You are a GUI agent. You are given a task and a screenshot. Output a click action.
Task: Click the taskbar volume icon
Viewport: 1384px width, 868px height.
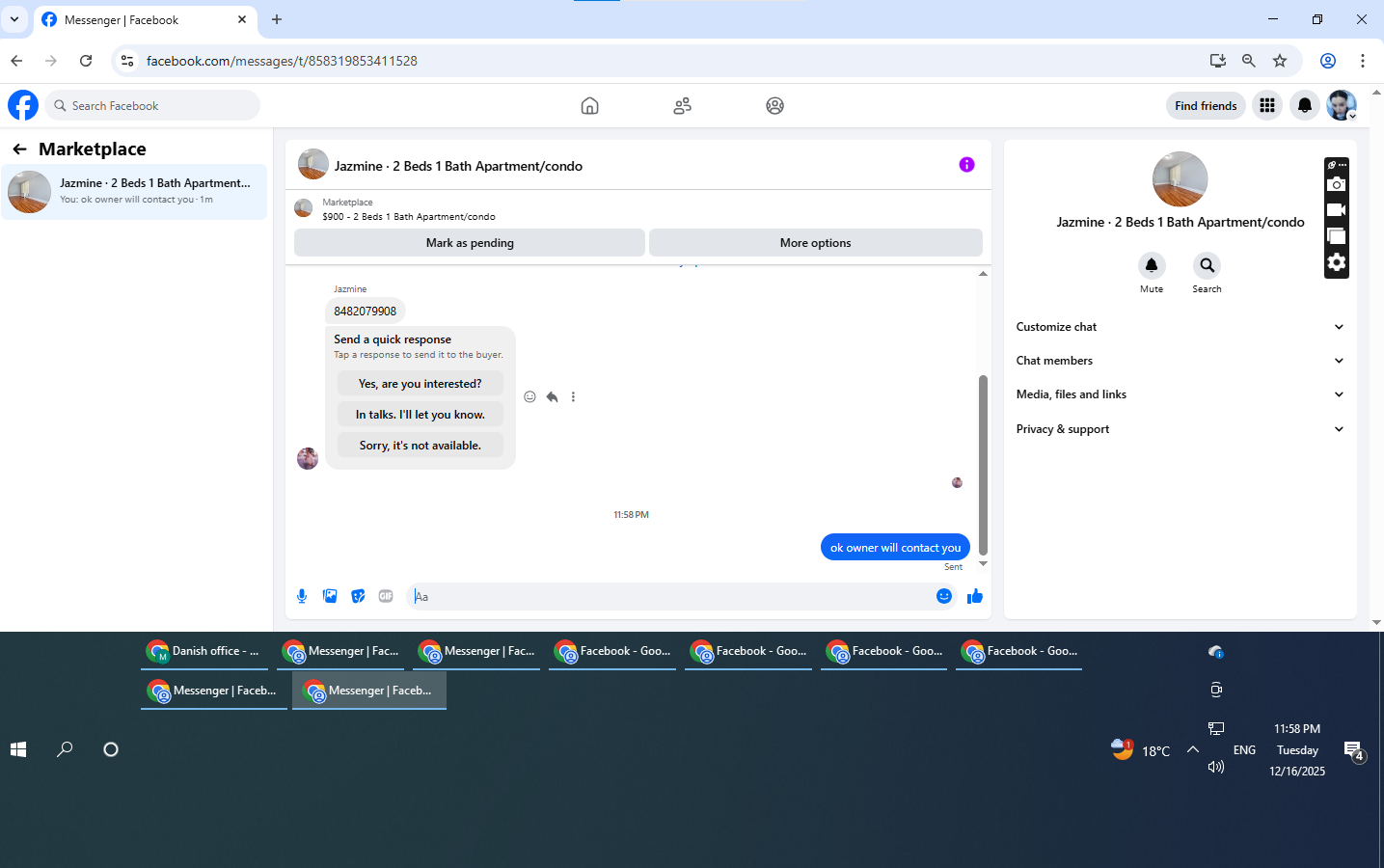(1216, 767)
